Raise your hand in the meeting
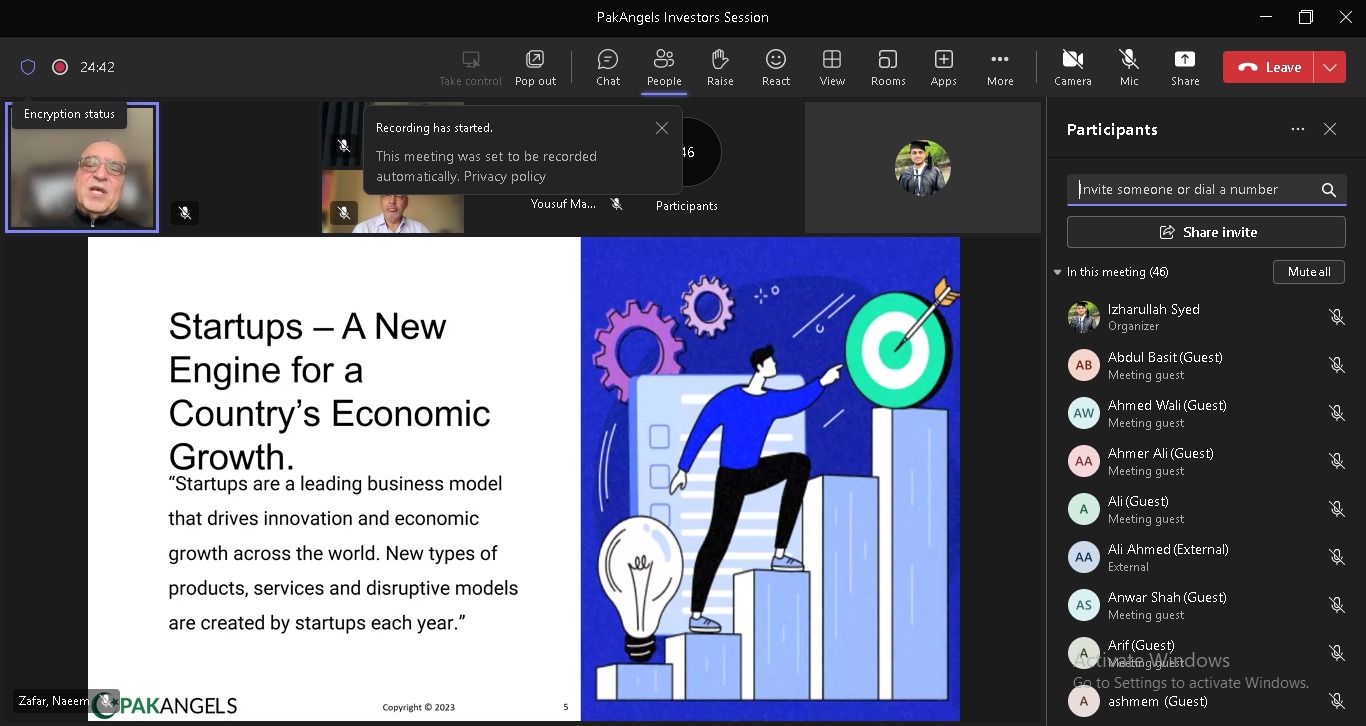Screen dimensions: 1366x726 tap(720, 67)
